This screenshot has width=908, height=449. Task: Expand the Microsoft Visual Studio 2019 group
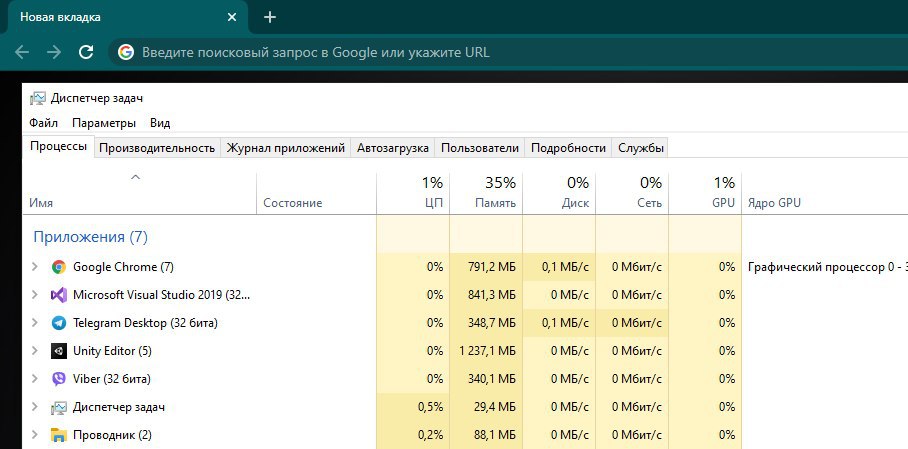tap(35, 295)
